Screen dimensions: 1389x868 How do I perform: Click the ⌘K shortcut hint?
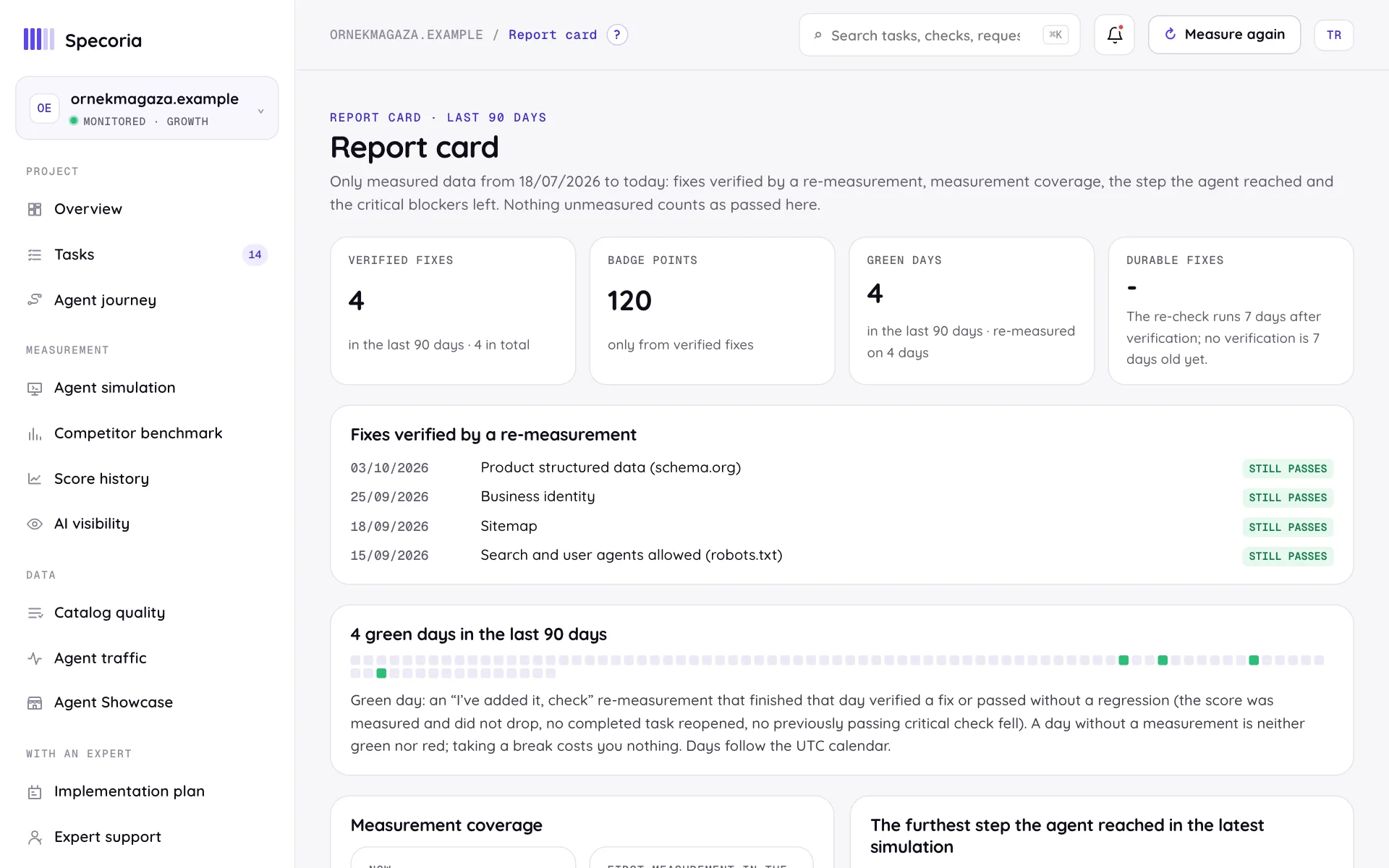point(1055,35)
